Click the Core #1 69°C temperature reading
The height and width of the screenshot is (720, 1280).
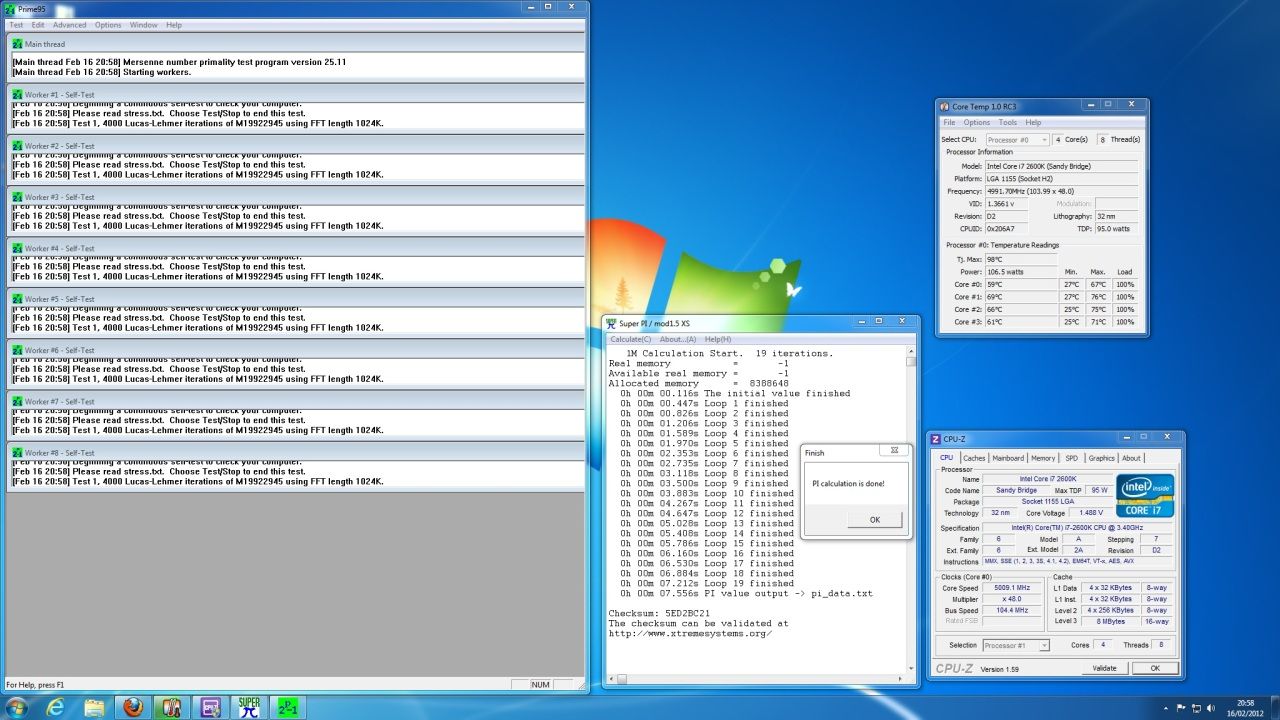pos(1006,297)
